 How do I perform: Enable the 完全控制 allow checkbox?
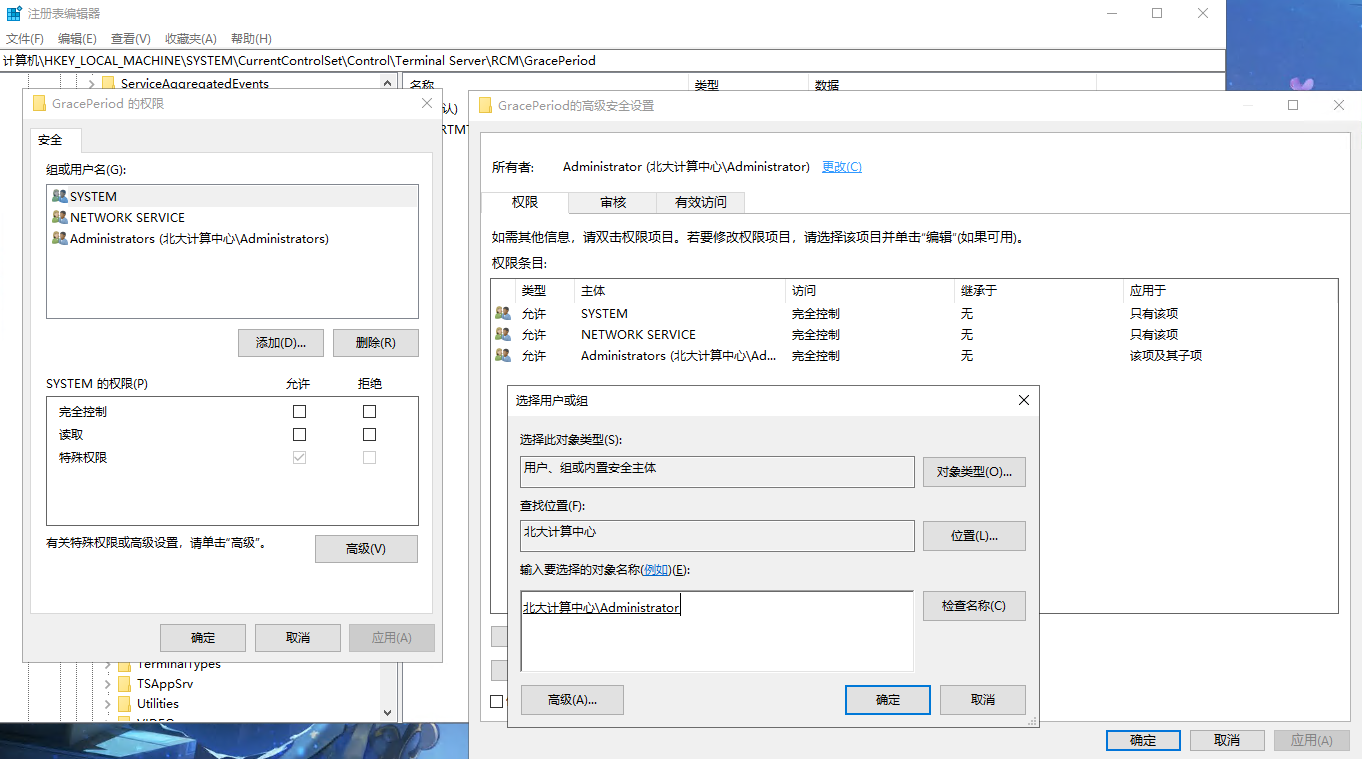(x=299, y=412)
